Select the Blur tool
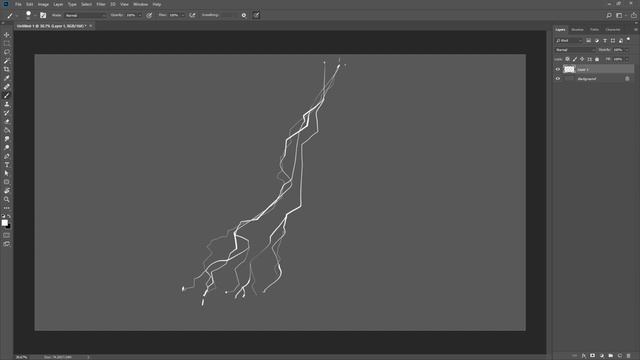The height and width of the screenshot is (360, 640). point(7,139)
